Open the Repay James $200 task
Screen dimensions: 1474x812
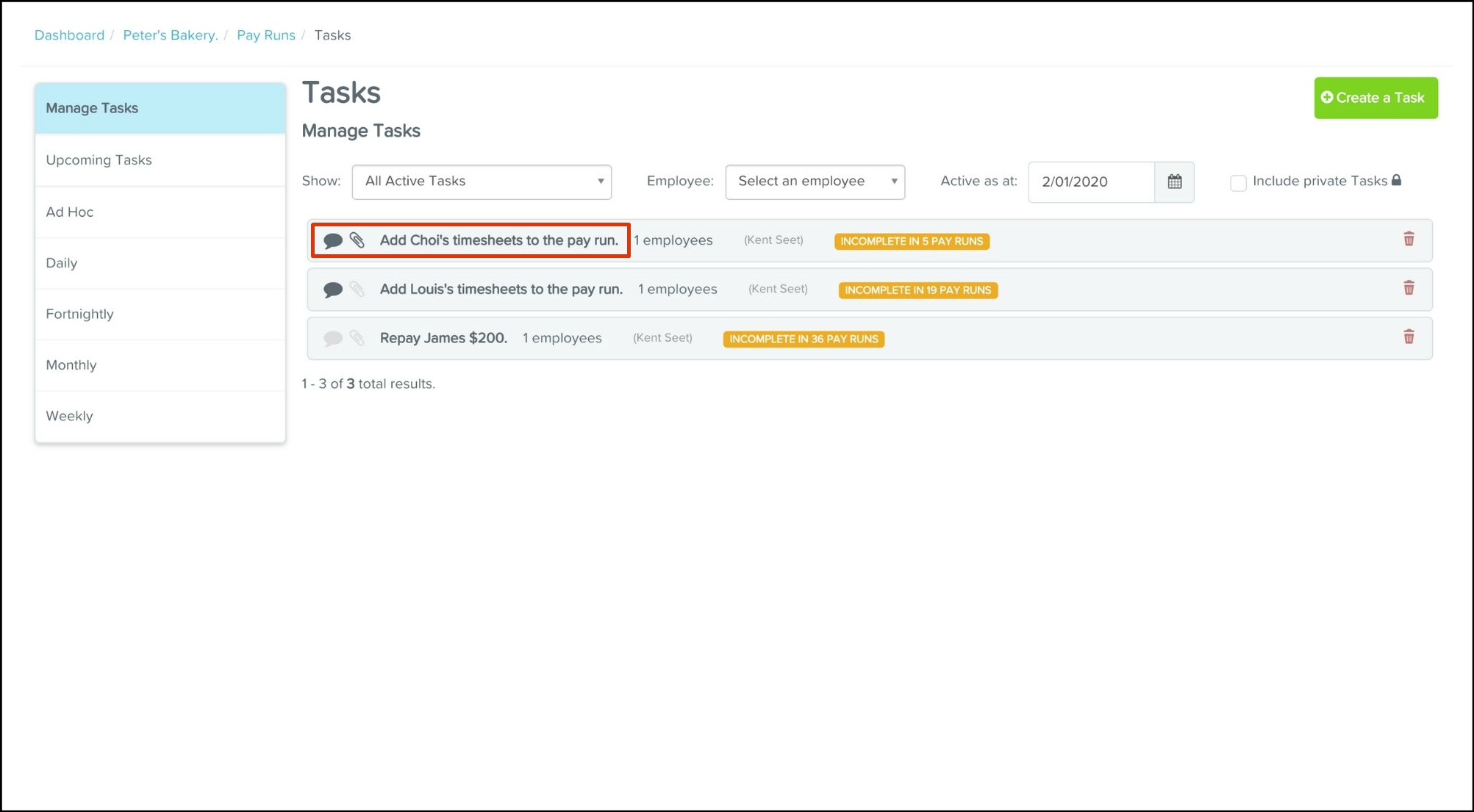point(443,338)
